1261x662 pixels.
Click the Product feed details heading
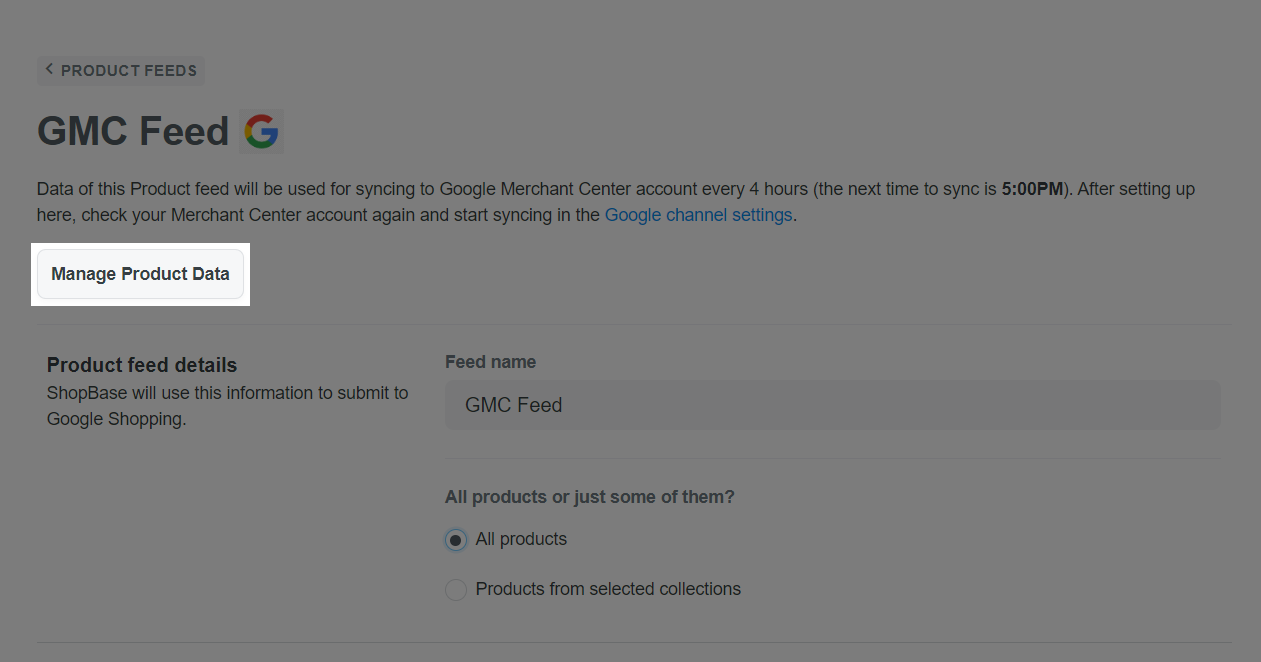tap(142, 365)
